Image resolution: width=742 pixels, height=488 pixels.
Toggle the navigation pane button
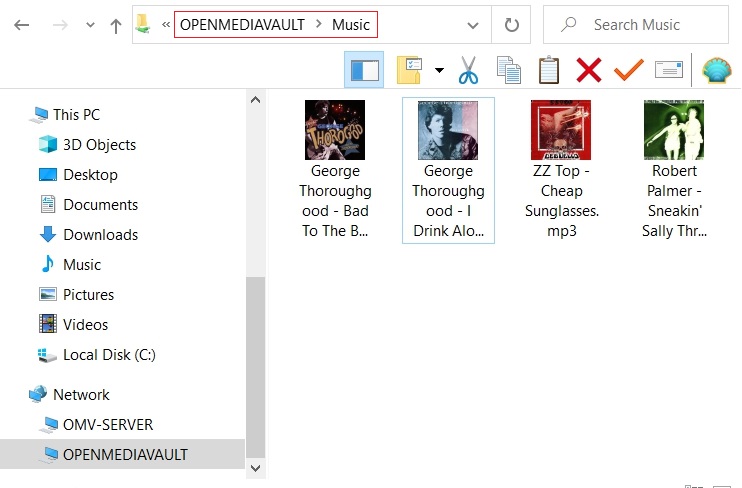(x=363, y=70)
